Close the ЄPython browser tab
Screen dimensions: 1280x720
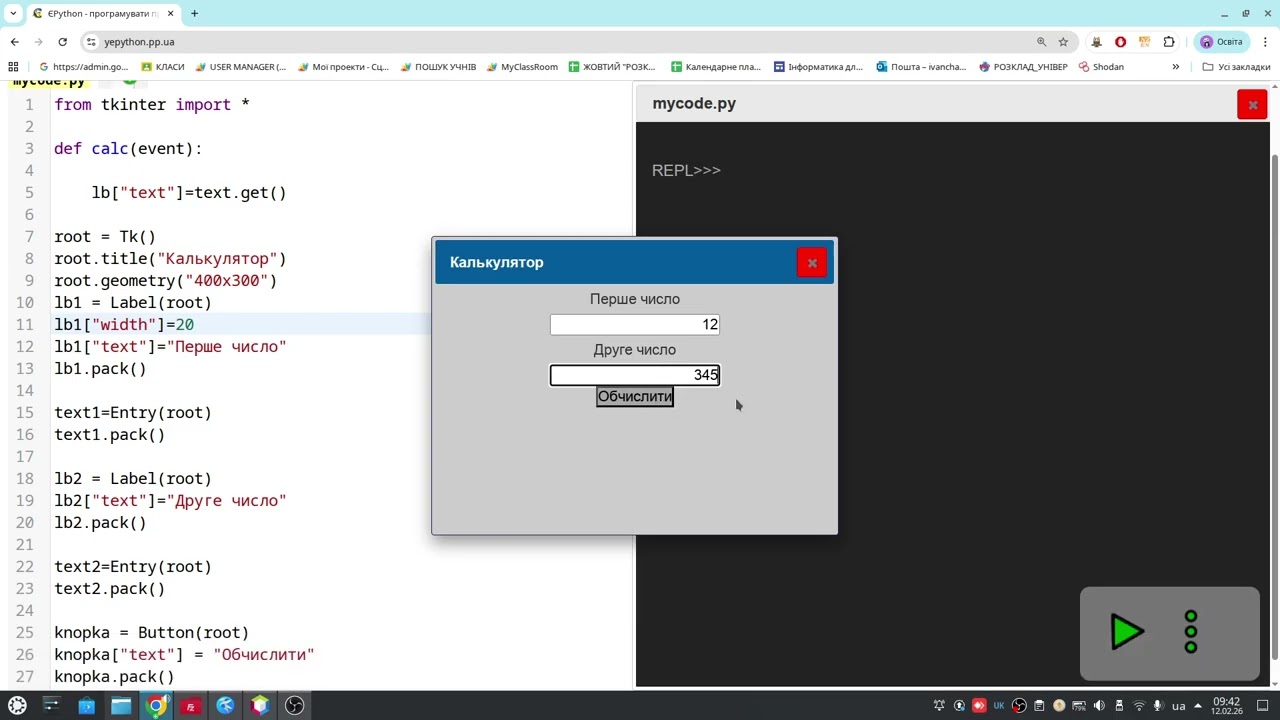tap(171, 14)
